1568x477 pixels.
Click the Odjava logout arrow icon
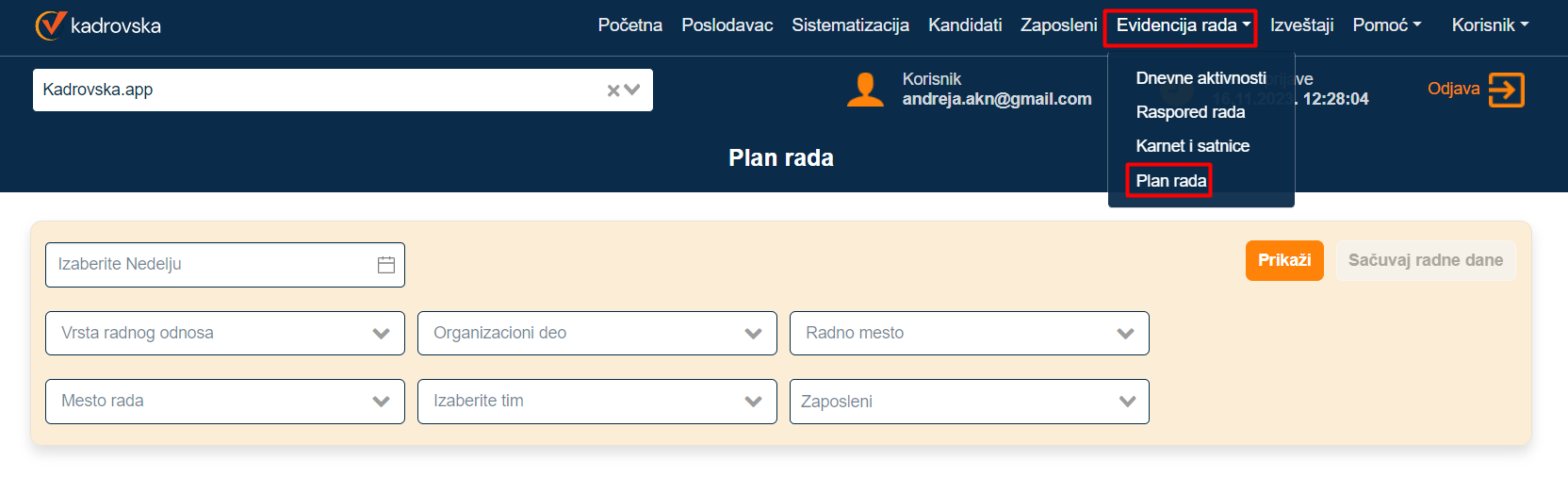click(1506, 90)
